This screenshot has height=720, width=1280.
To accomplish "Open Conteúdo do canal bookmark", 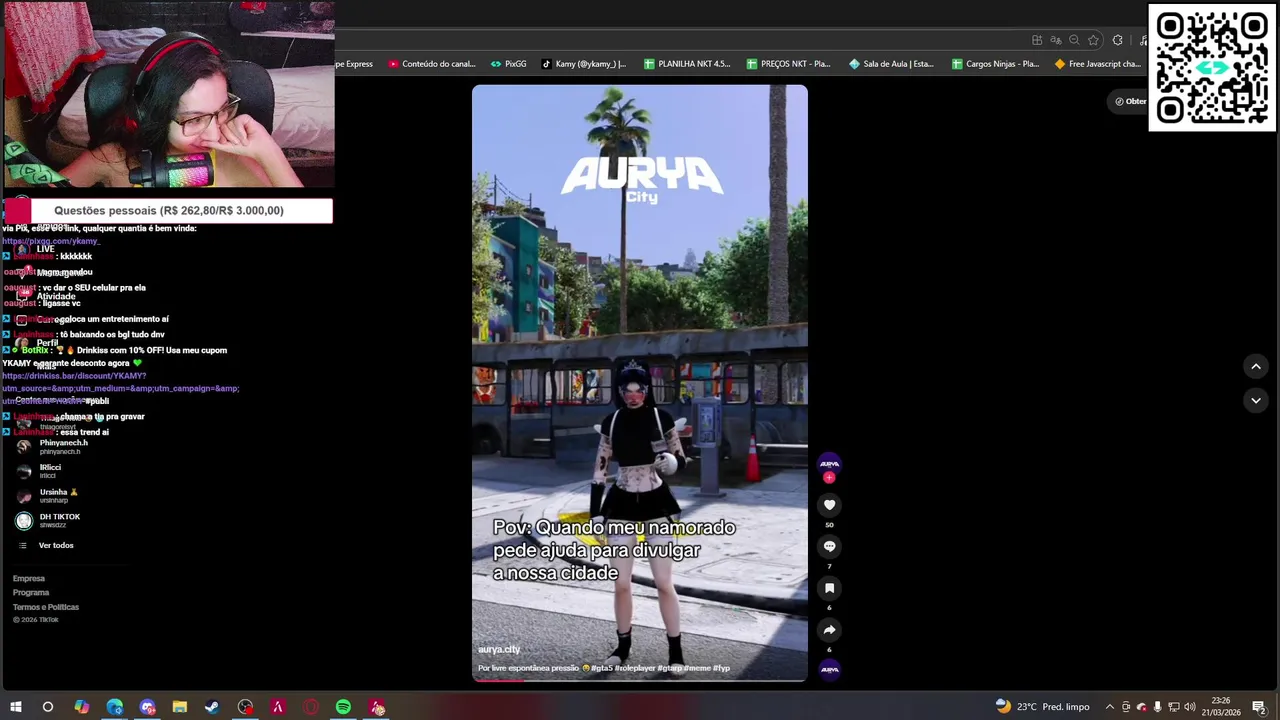I will point(432,64).
